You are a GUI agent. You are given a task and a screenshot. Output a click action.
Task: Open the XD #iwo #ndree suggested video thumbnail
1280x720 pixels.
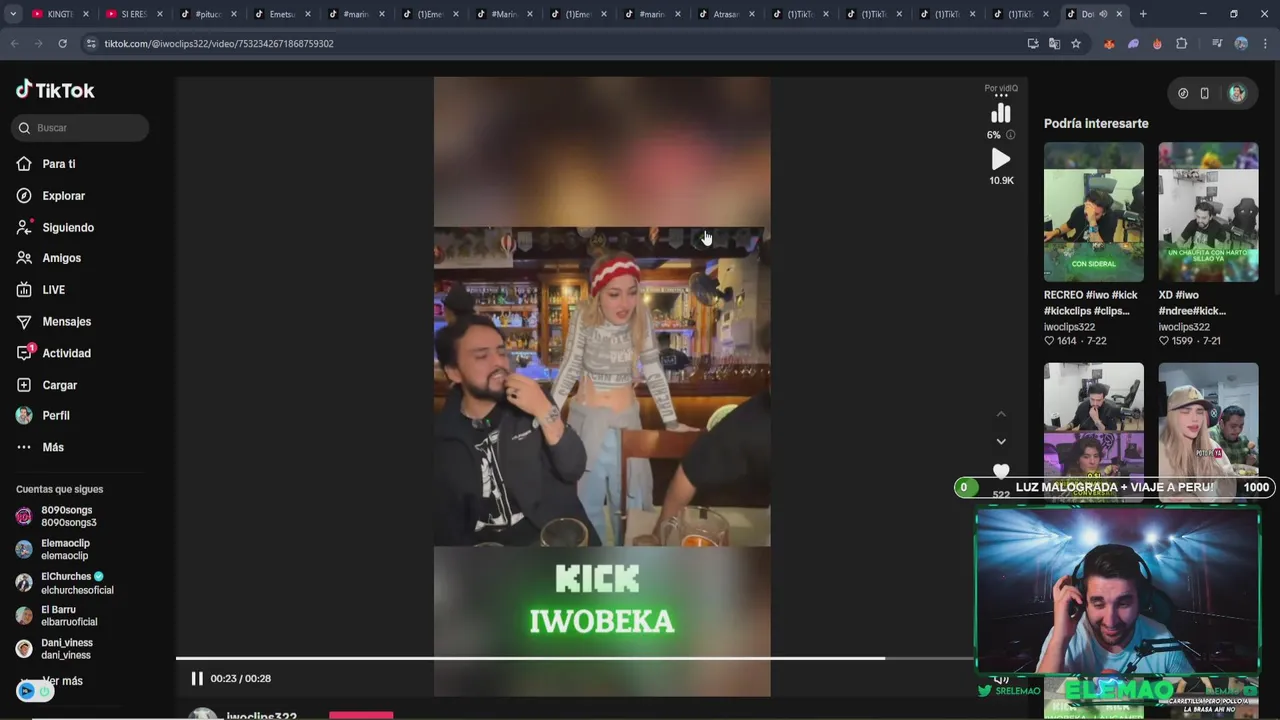1208,212
